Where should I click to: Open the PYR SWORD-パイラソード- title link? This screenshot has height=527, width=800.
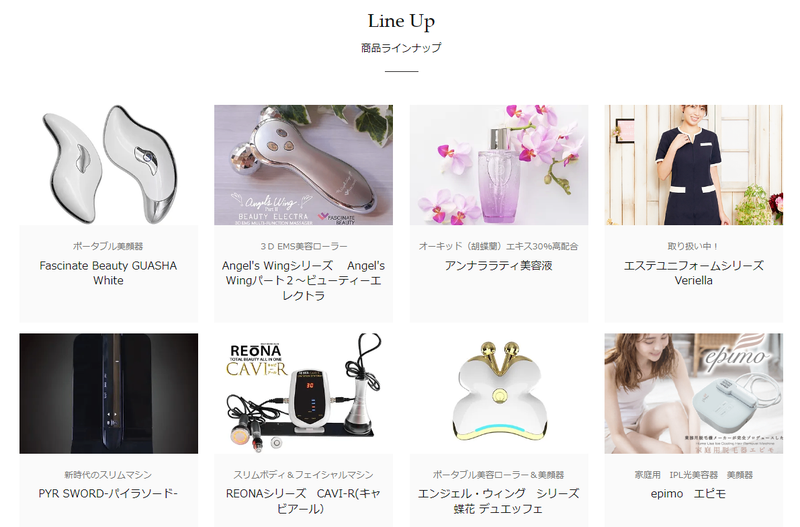108,494
